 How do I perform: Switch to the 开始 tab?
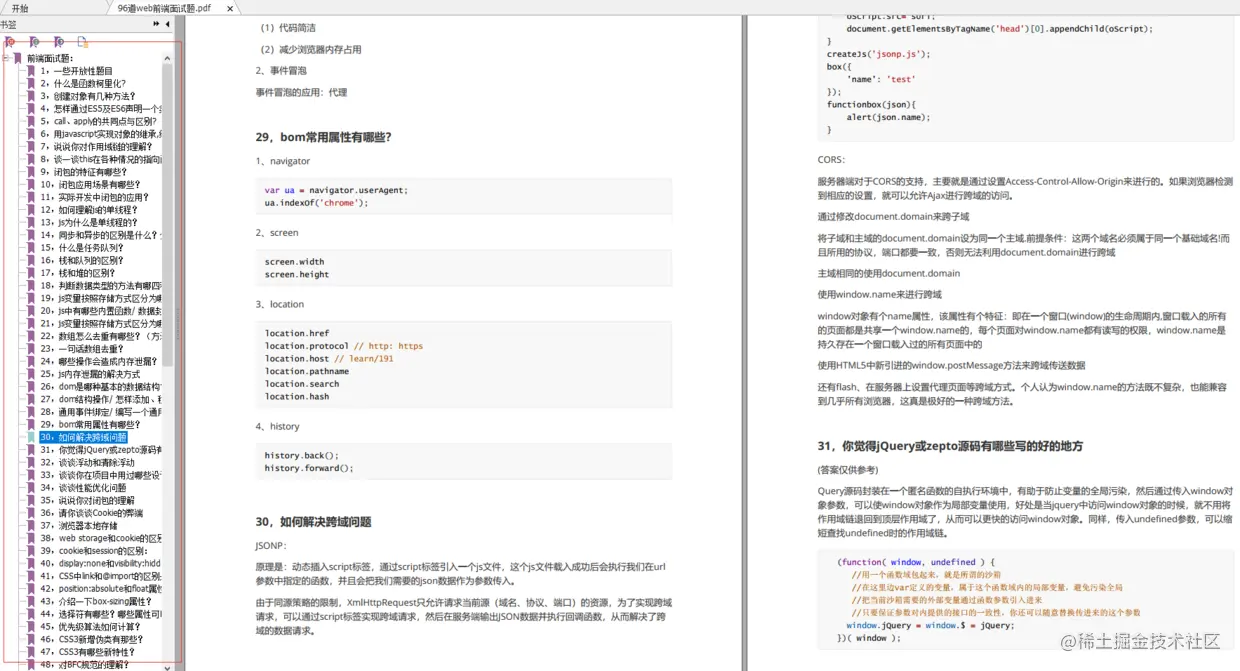coord(20,8)
